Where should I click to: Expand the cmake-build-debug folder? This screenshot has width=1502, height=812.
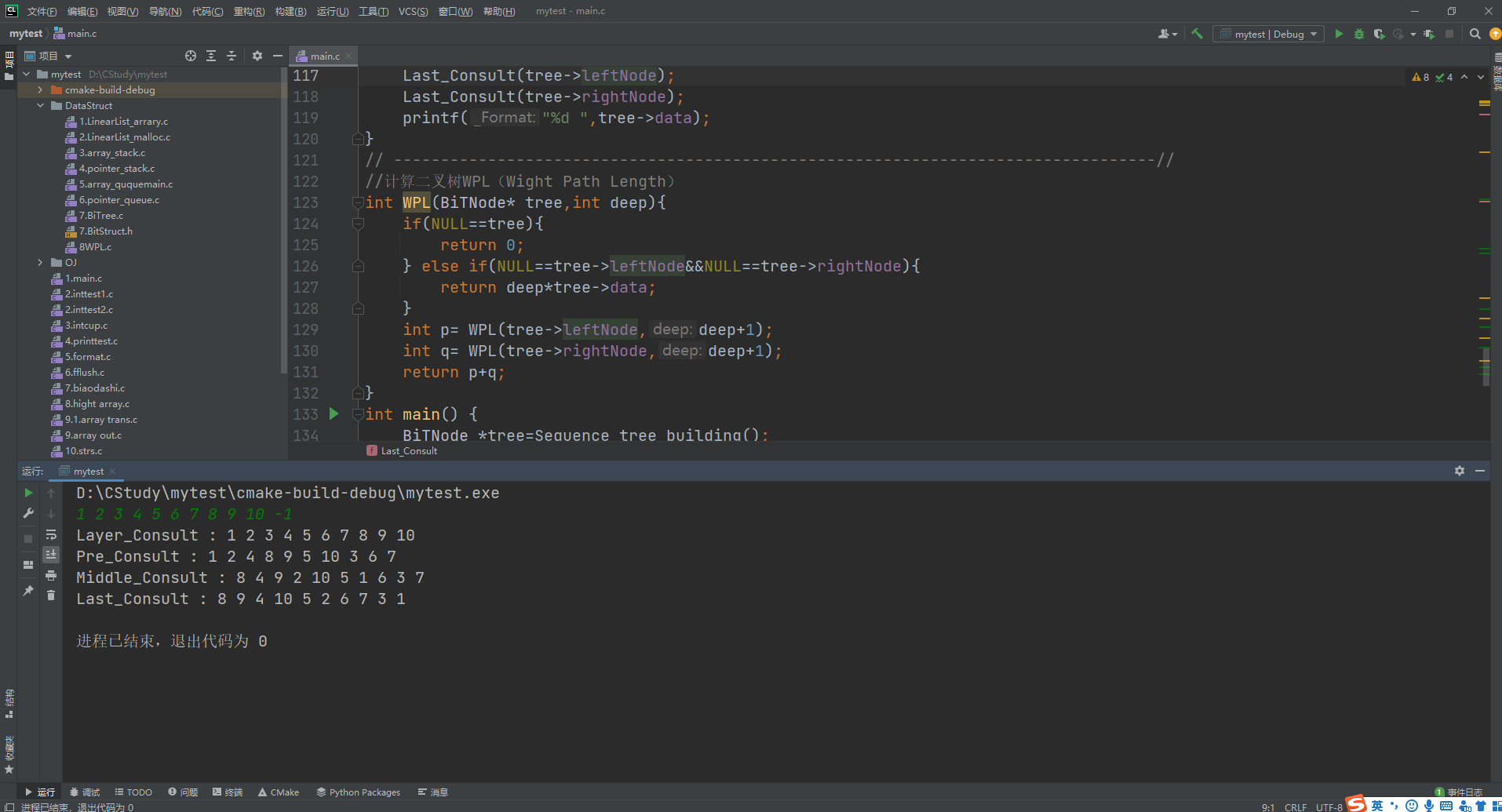tap(40, 89)
